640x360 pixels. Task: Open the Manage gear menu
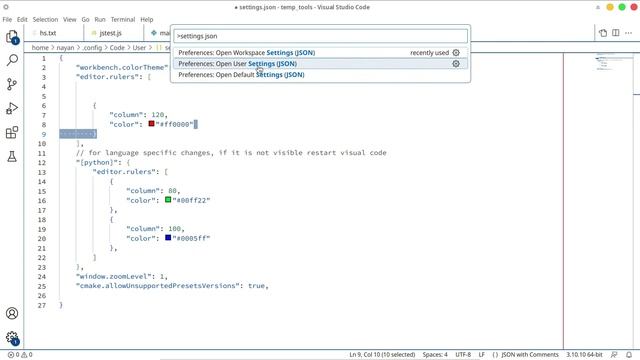(12, 338)
